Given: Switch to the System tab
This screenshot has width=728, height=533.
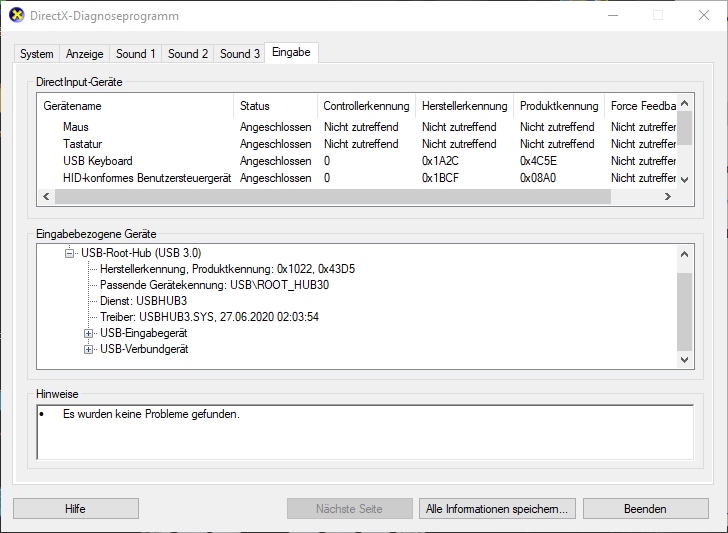Looking at the screenshot, I should click(x=37, y=54).
